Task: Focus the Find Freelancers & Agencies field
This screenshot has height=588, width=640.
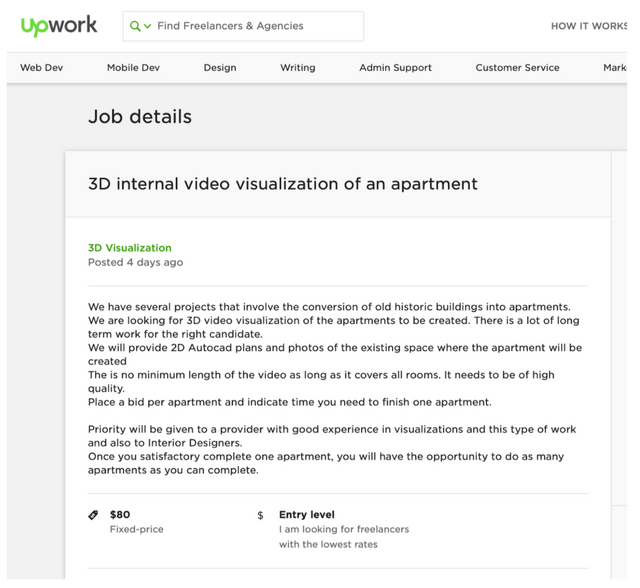Action: pyautogui.click(x=255, y=26)
